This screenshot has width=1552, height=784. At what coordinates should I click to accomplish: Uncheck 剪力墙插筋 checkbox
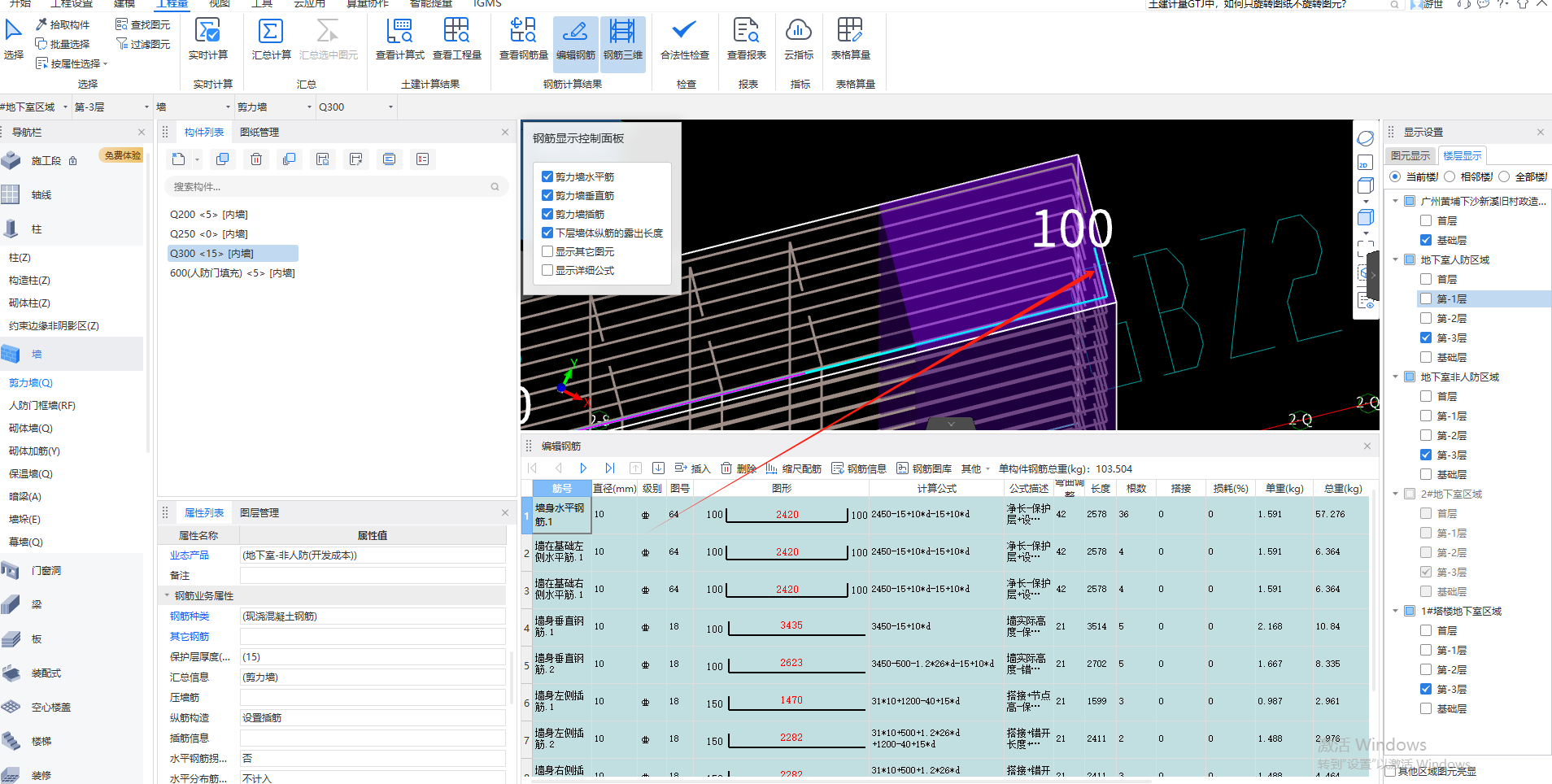(x=547, y=214)
